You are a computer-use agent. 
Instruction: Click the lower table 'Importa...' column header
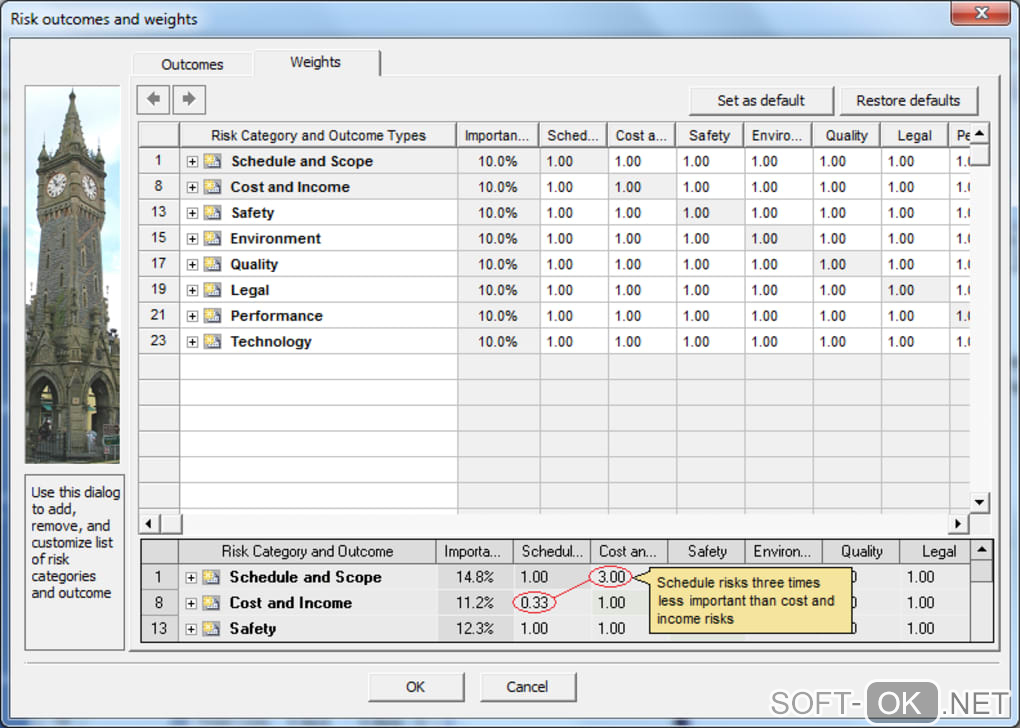pos(474,552)
